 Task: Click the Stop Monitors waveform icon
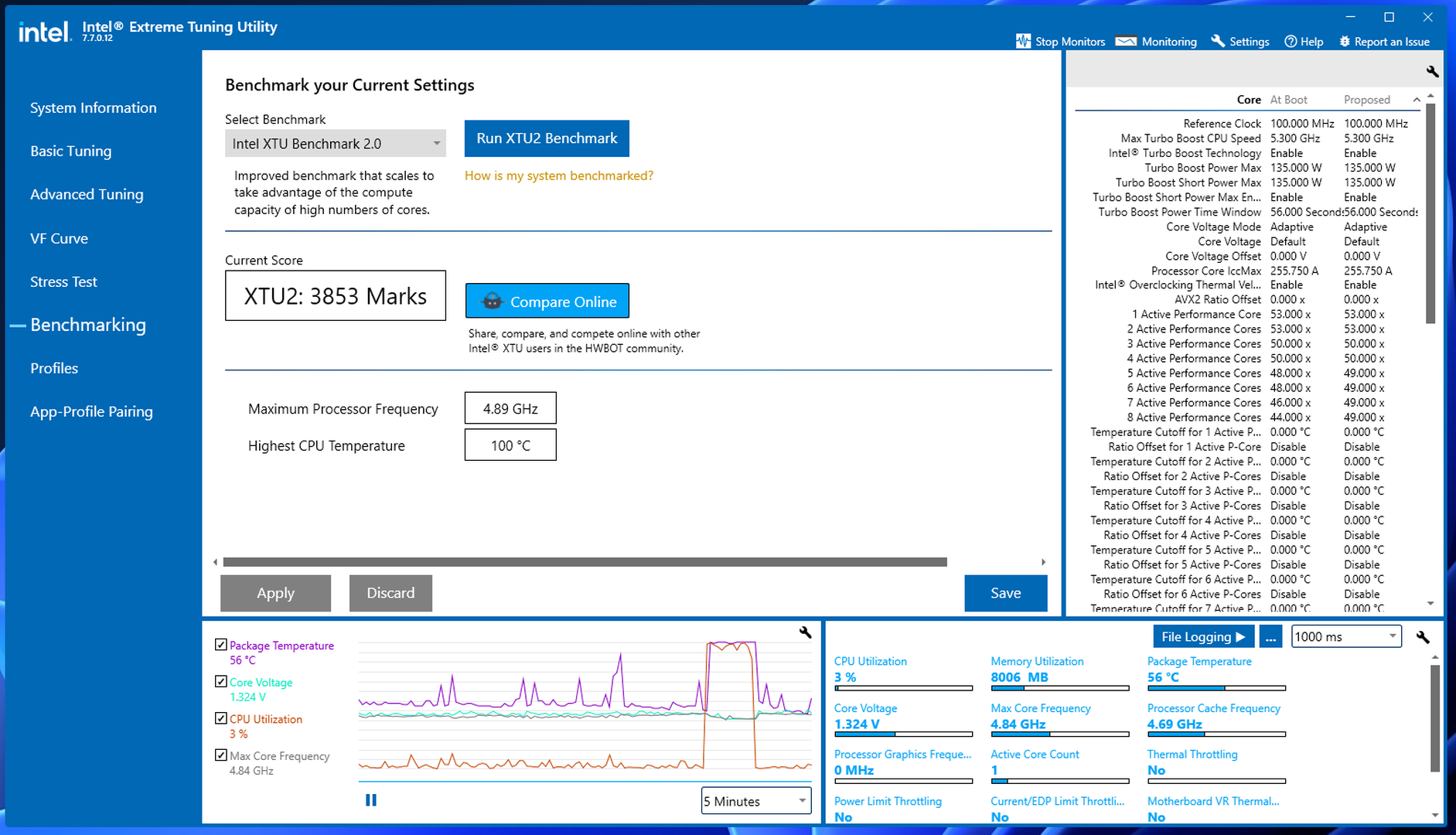click(1023, 42)
